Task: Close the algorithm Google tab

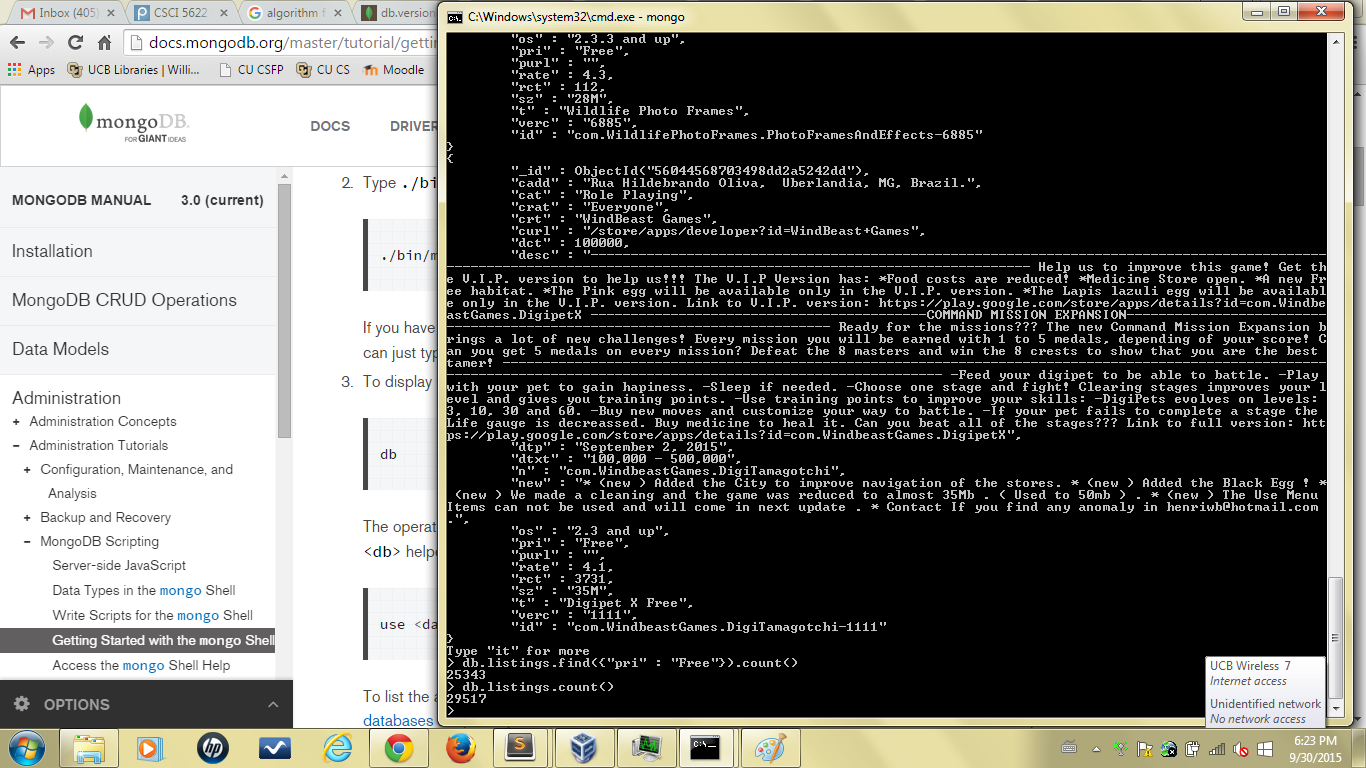Action: tap(340, 14)
